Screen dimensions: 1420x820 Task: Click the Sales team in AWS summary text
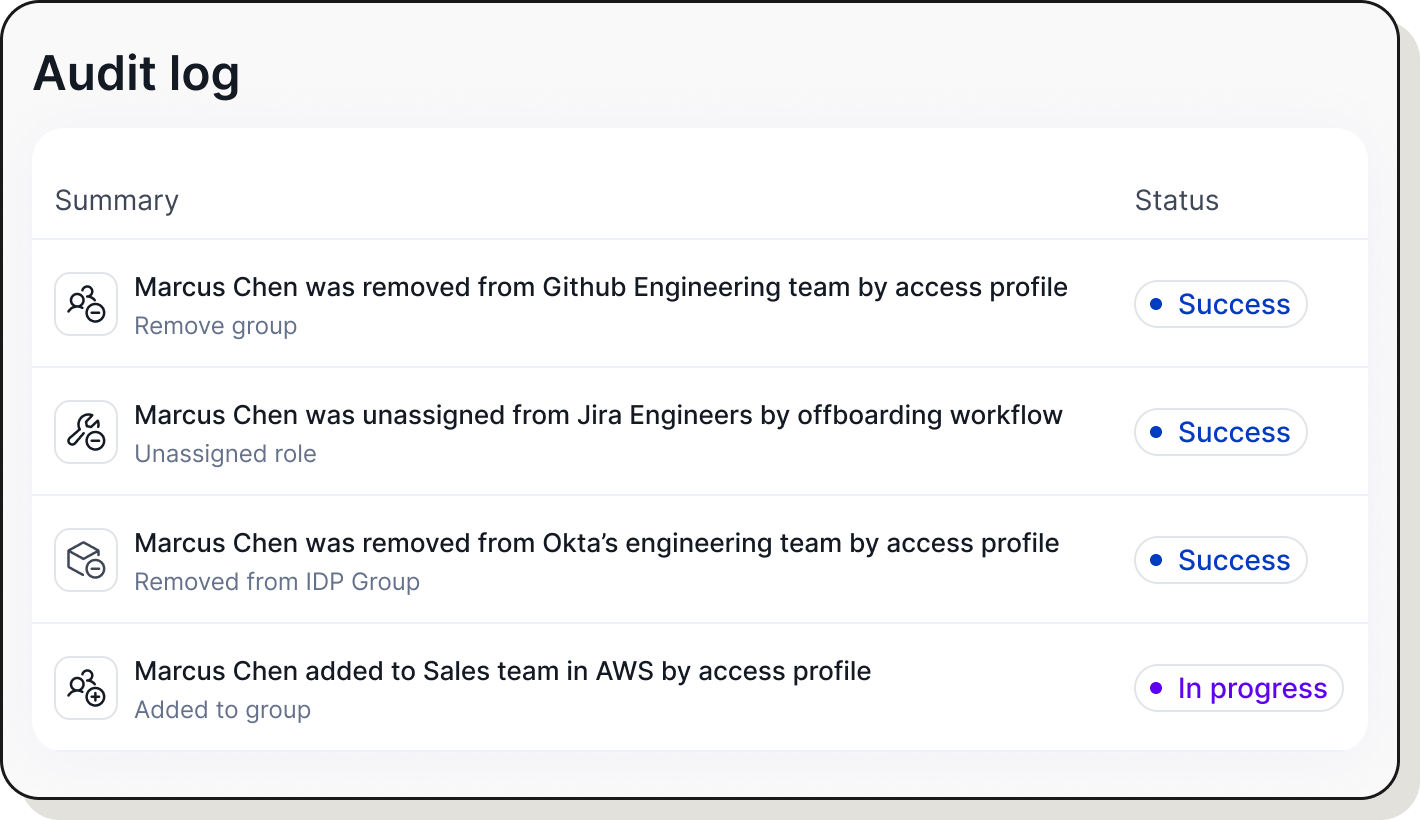503,671
